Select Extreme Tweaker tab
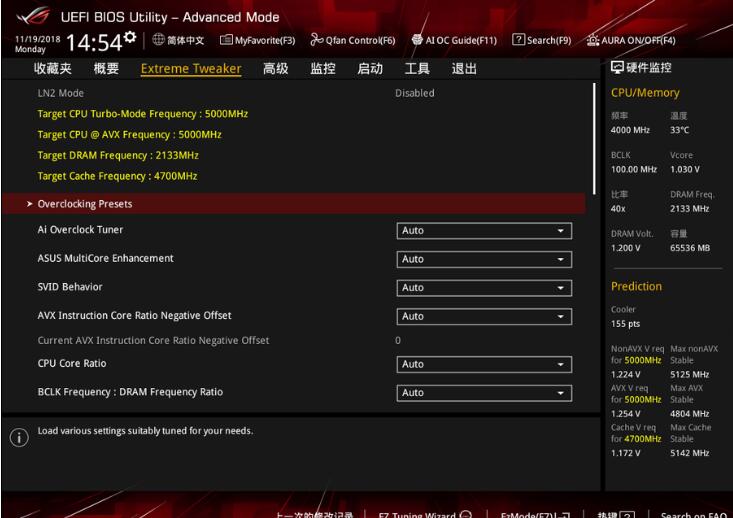 coord(191,69)
